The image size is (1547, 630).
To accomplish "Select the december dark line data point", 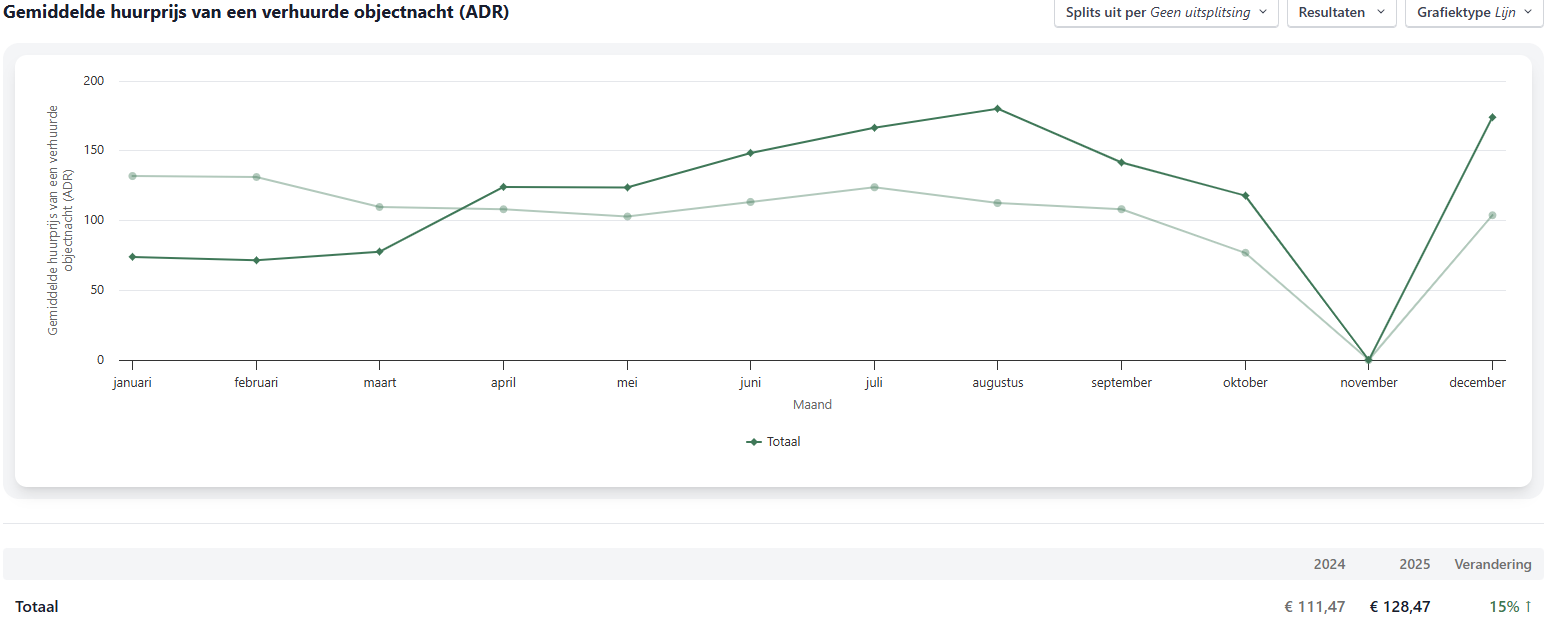I will [x=1492, y=117].
